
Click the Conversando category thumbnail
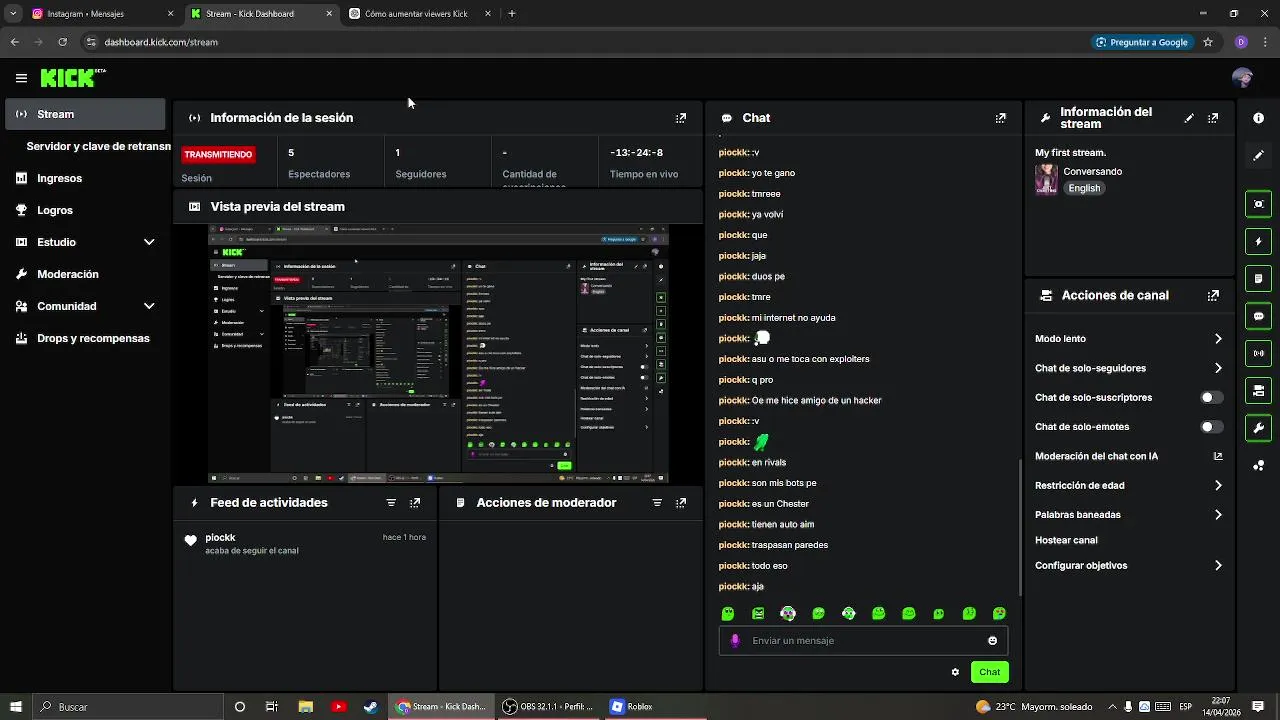click(x=1046, y=179)
